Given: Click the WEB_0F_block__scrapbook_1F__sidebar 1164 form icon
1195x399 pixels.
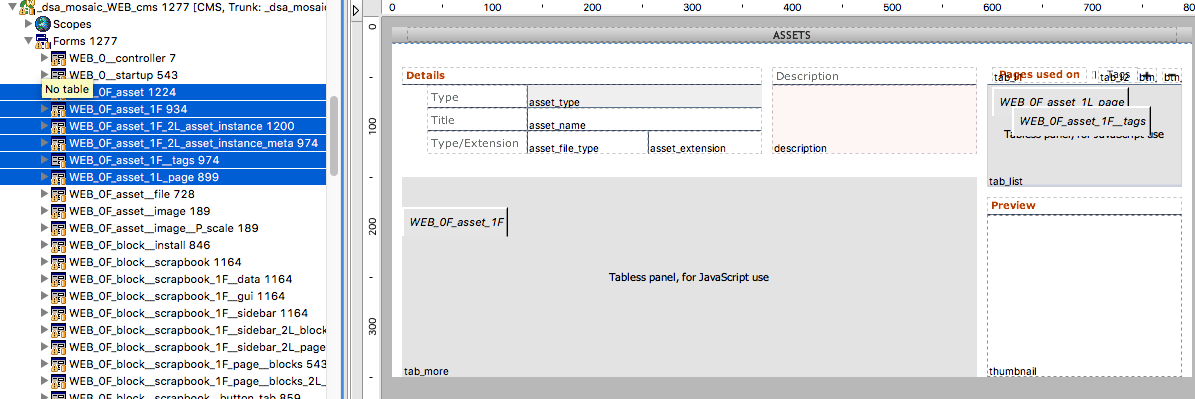Looking at the screenshot, I should click(58, 313).
